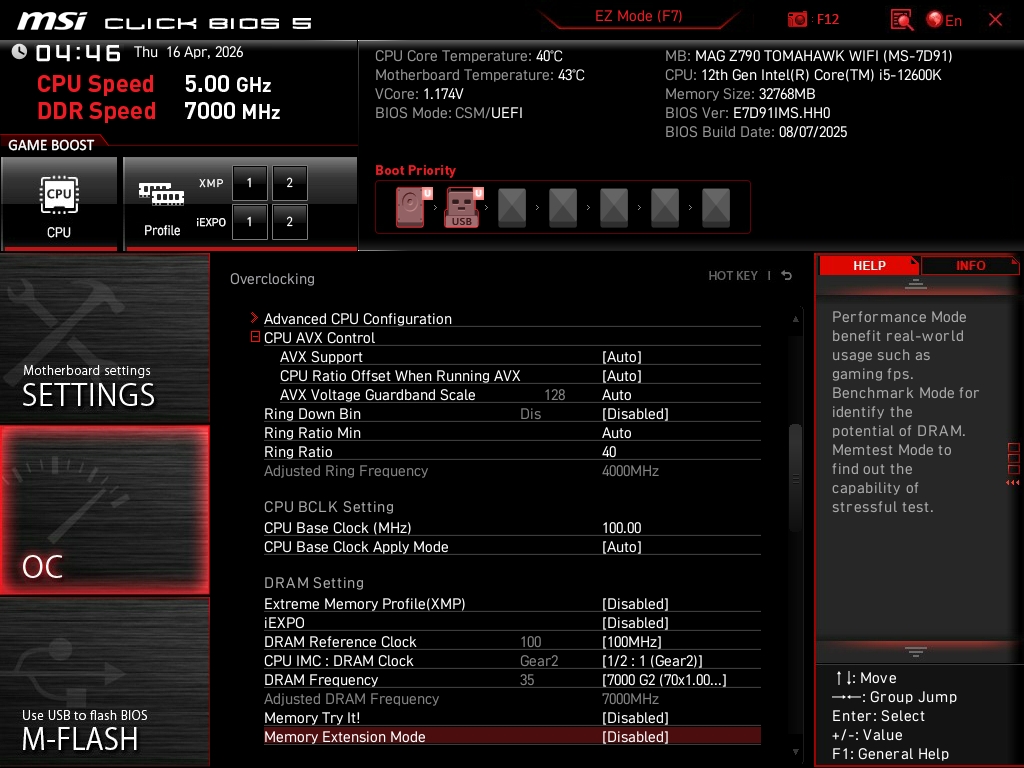Image resolution: width=1024 pixels, height=768 pixels.
Task: Click the sixth boot priority slot
Action: click(665, 208)
